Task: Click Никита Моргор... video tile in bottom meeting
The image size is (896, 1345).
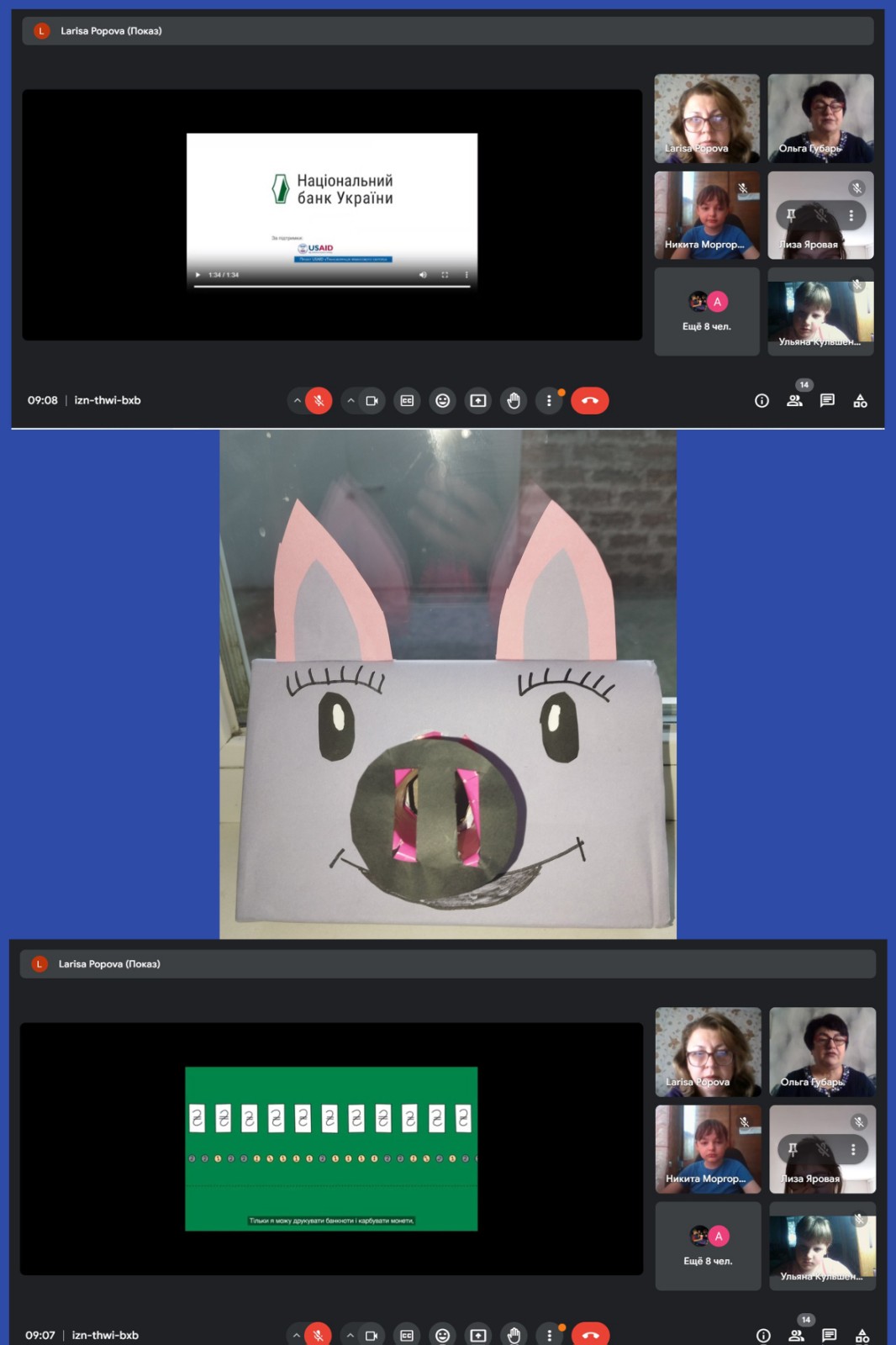Action: click(x=708, y=1148)
